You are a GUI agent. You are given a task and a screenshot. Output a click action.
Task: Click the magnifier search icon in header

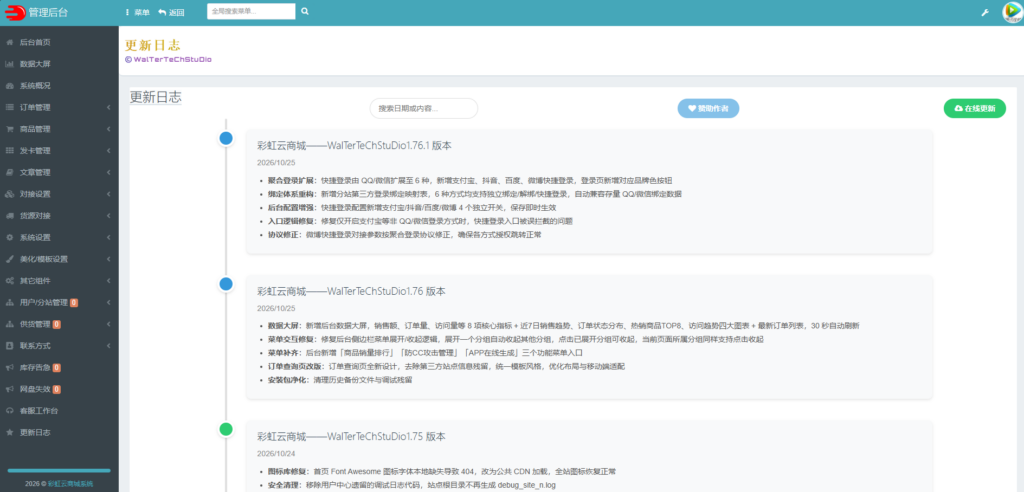click(305, 11)
